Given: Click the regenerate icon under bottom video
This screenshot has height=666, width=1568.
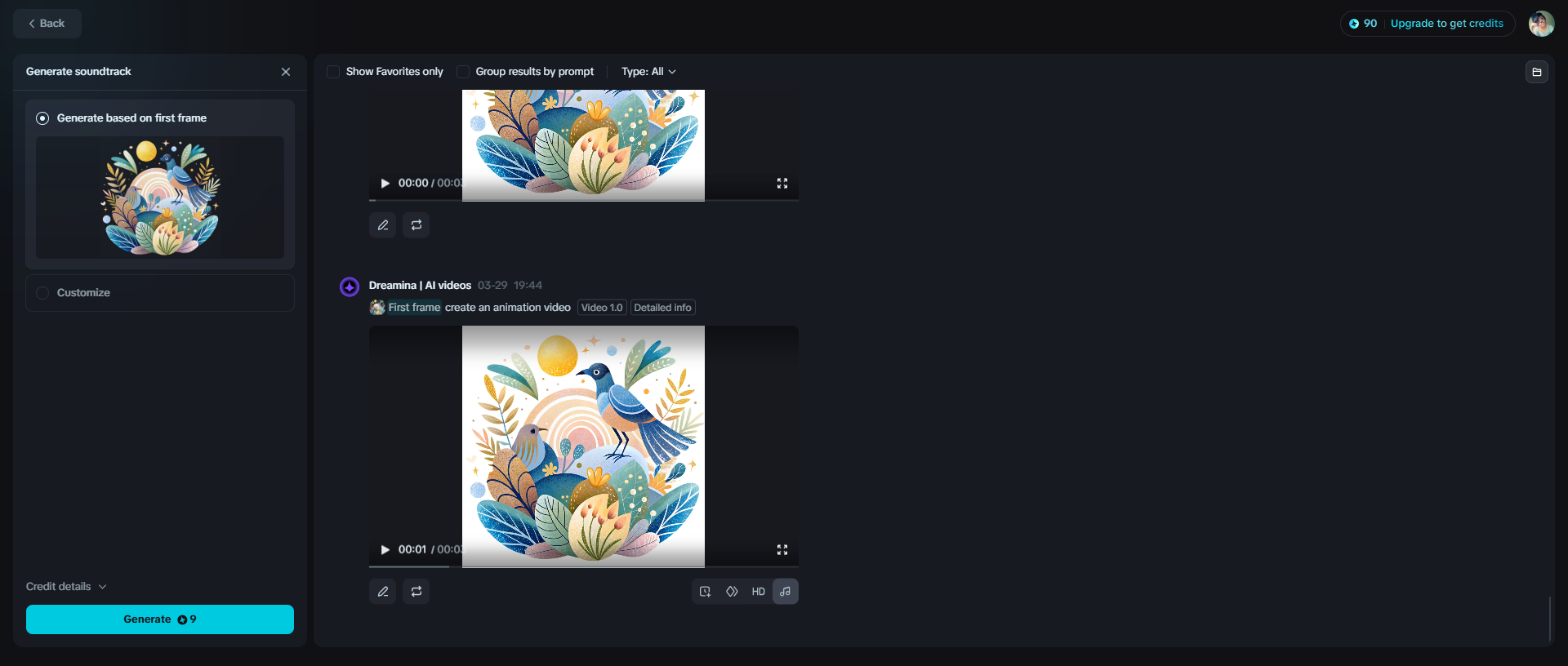Looking at the screenshot, I should [416, 592].
